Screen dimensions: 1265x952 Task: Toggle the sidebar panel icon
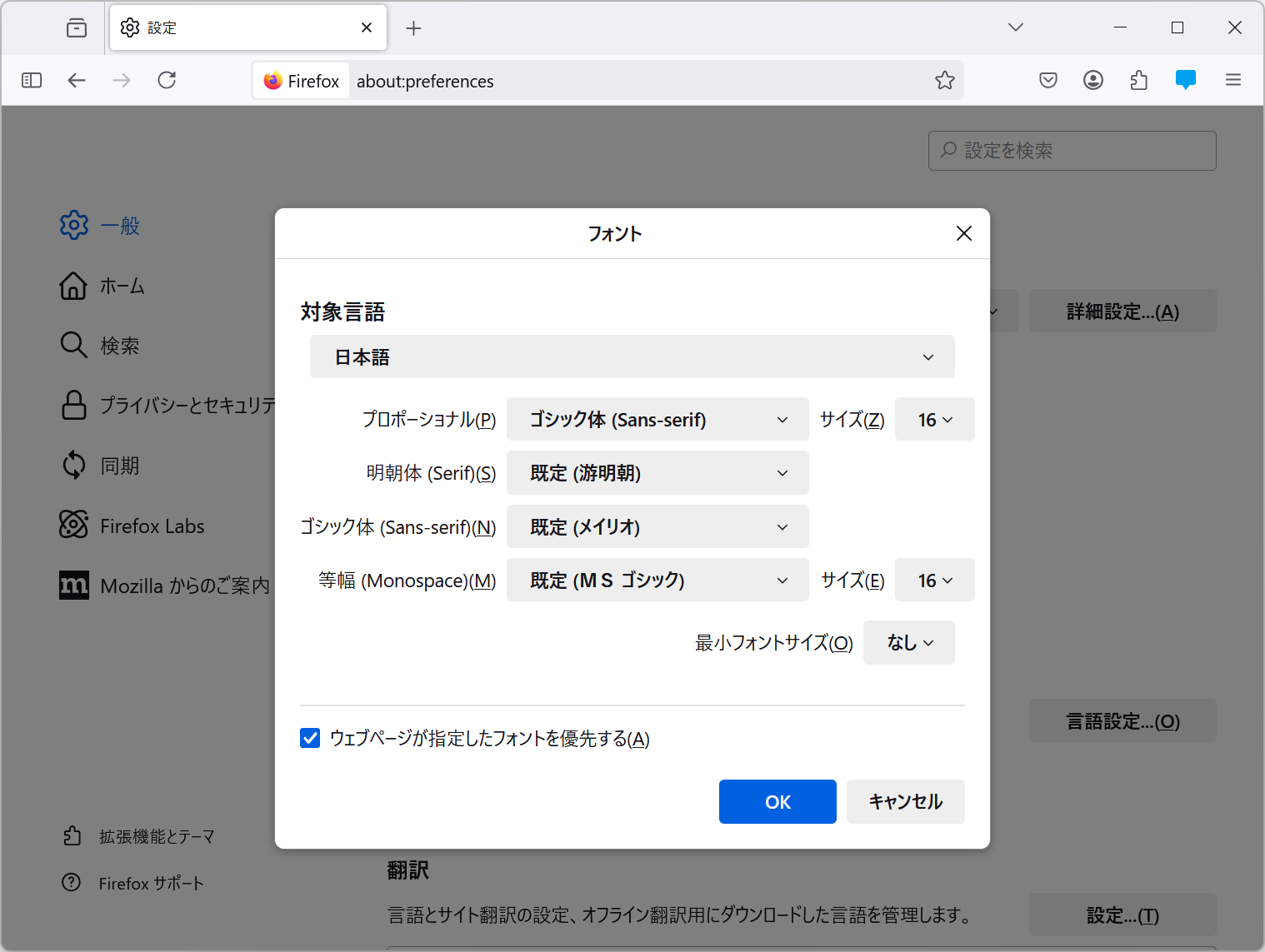coord(32,80)
